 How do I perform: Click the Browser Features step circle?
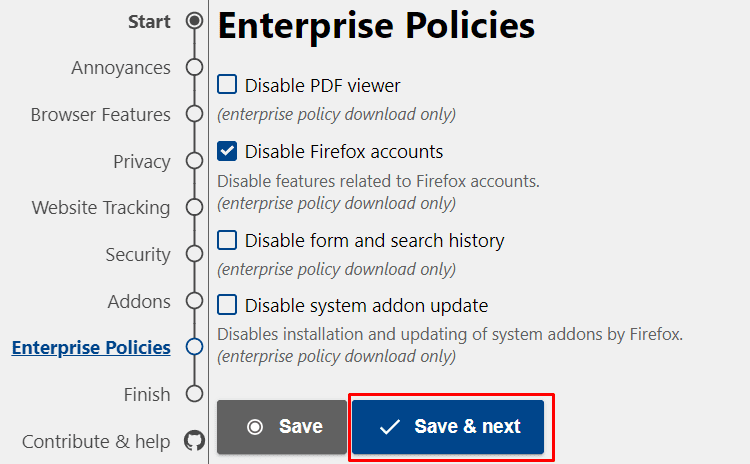point(195,115)
